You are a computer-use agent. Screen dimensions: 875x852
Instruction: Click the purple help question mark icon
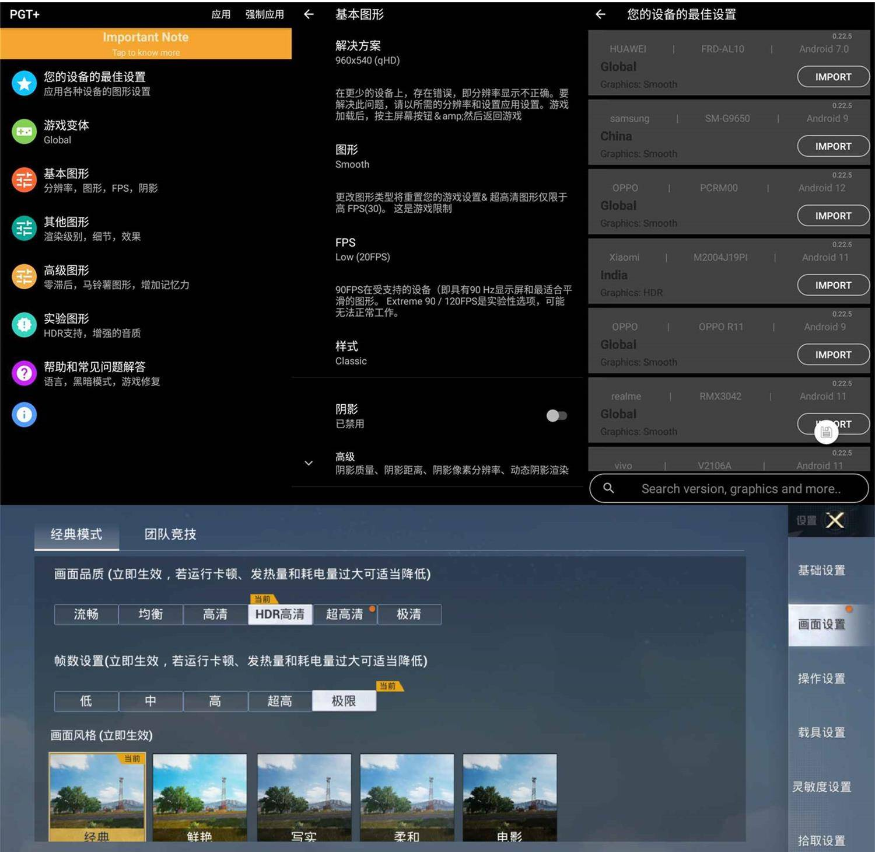click(x=24, y=373)
